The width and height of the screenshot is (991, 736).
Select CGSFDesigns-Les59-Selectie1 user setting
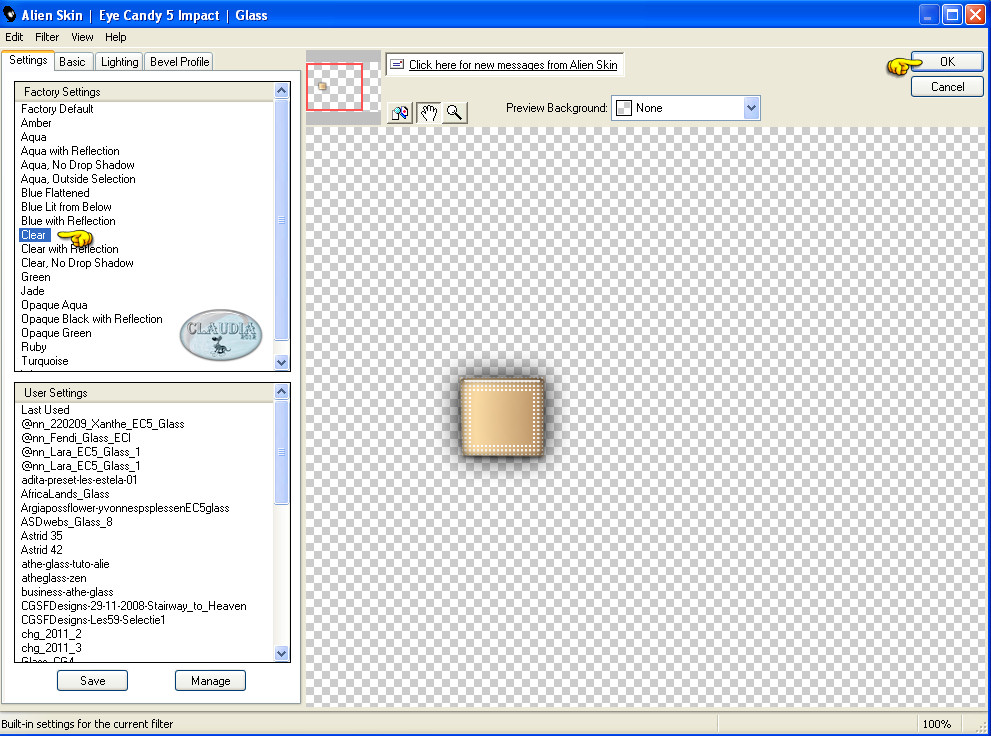point(93,620)
